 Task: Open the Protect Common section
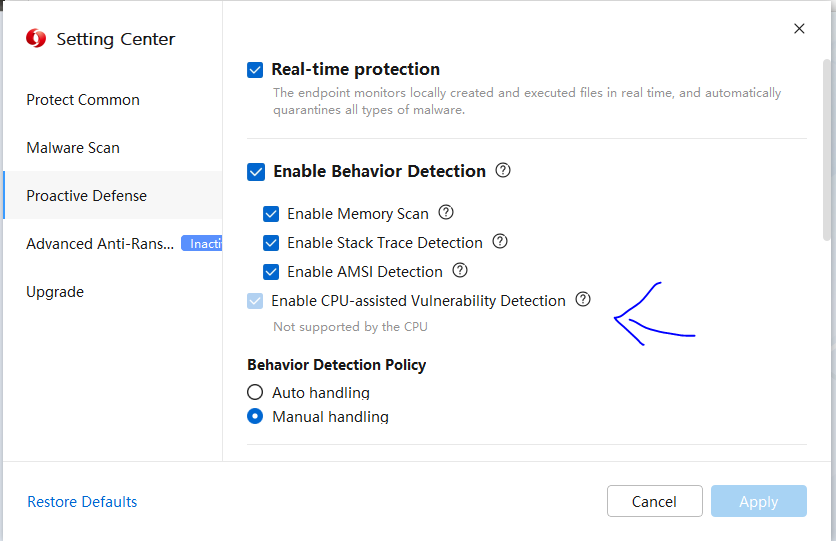[83, 100]
